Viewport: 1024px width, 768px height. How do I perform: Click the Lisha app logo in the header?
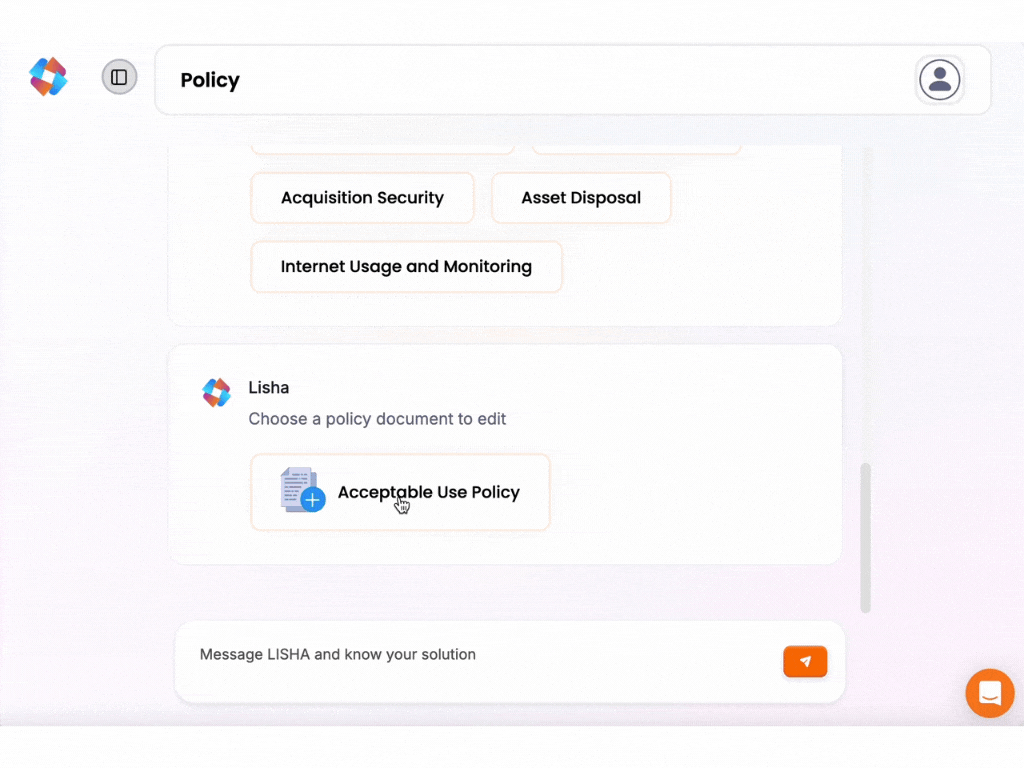pos(48,77)
